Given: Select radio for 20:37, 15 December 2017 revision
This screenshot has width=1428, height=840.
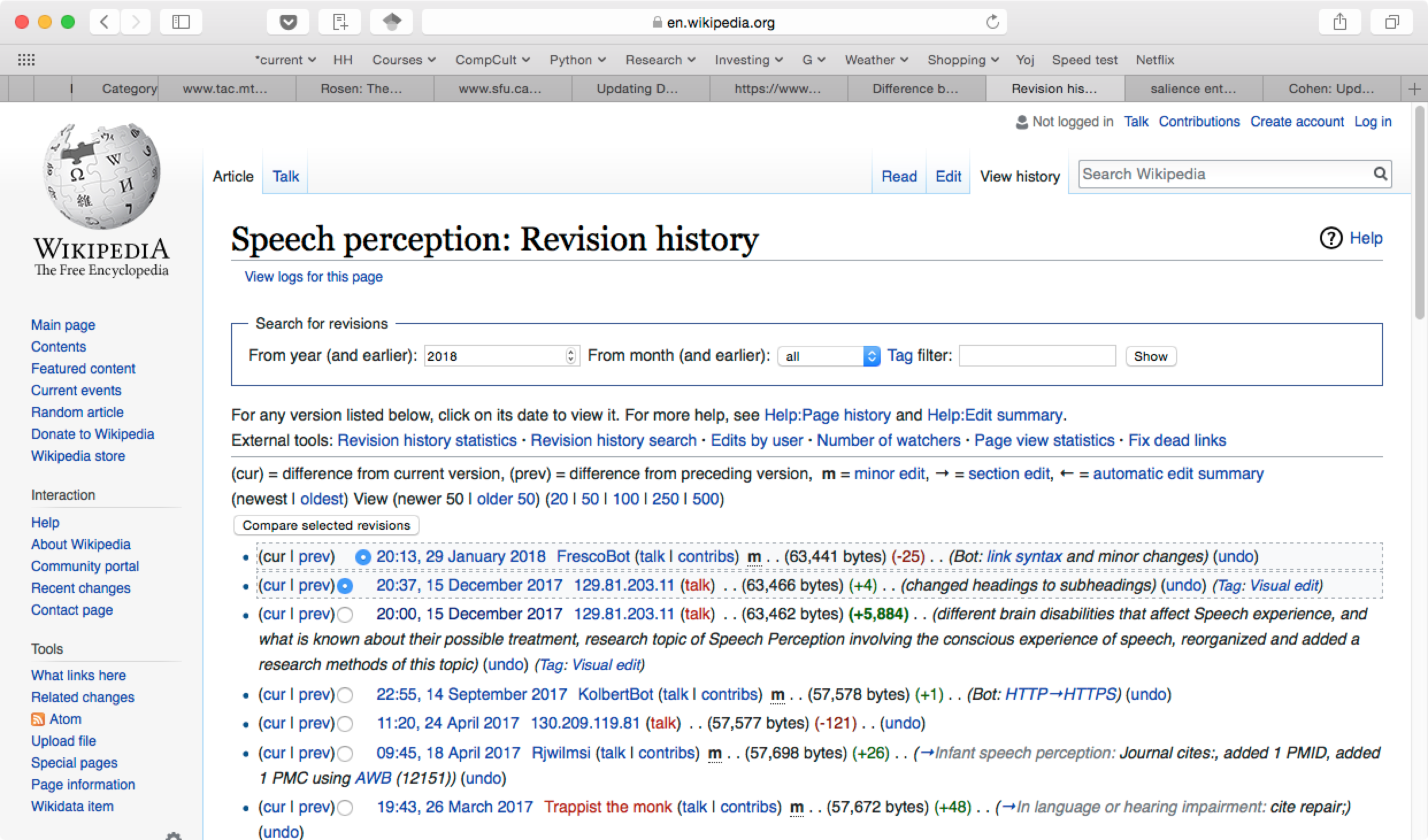Looking at the screenshot, I should (345, 585).
